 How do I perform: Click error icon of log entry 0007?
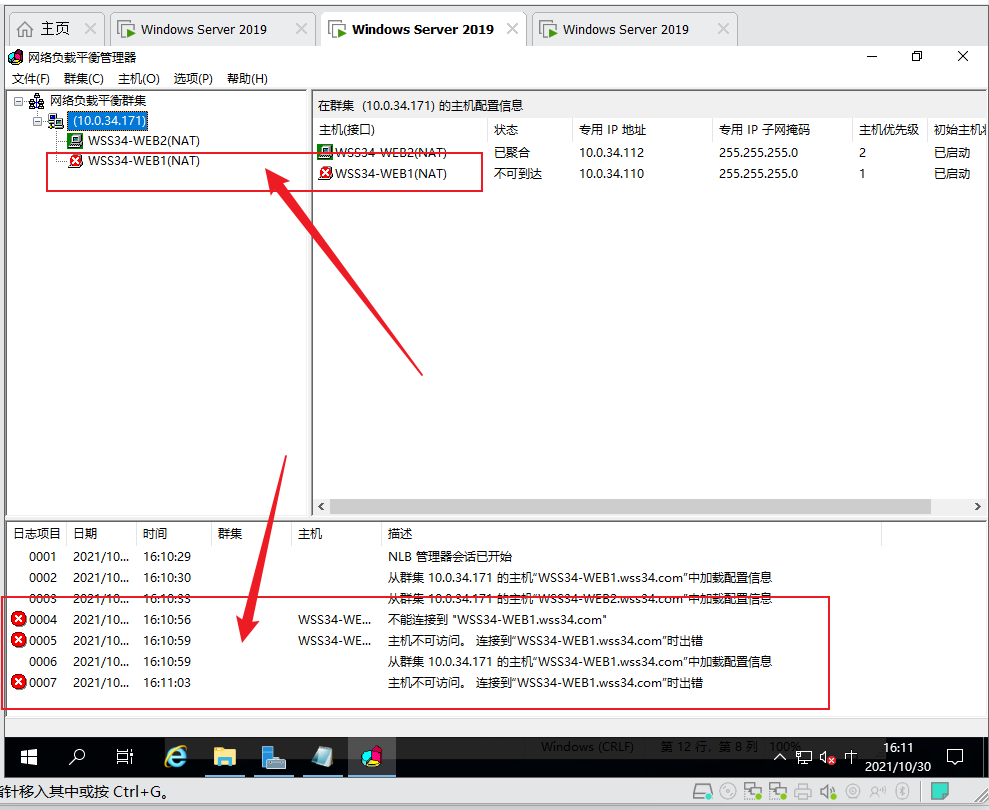coord(19,682)
